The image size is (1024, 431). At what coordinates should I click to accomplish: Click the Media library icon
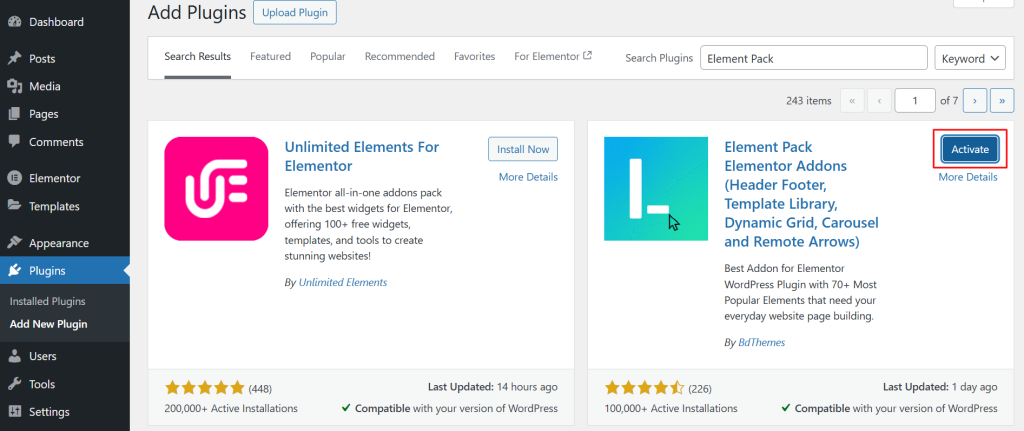coord(14,87)
